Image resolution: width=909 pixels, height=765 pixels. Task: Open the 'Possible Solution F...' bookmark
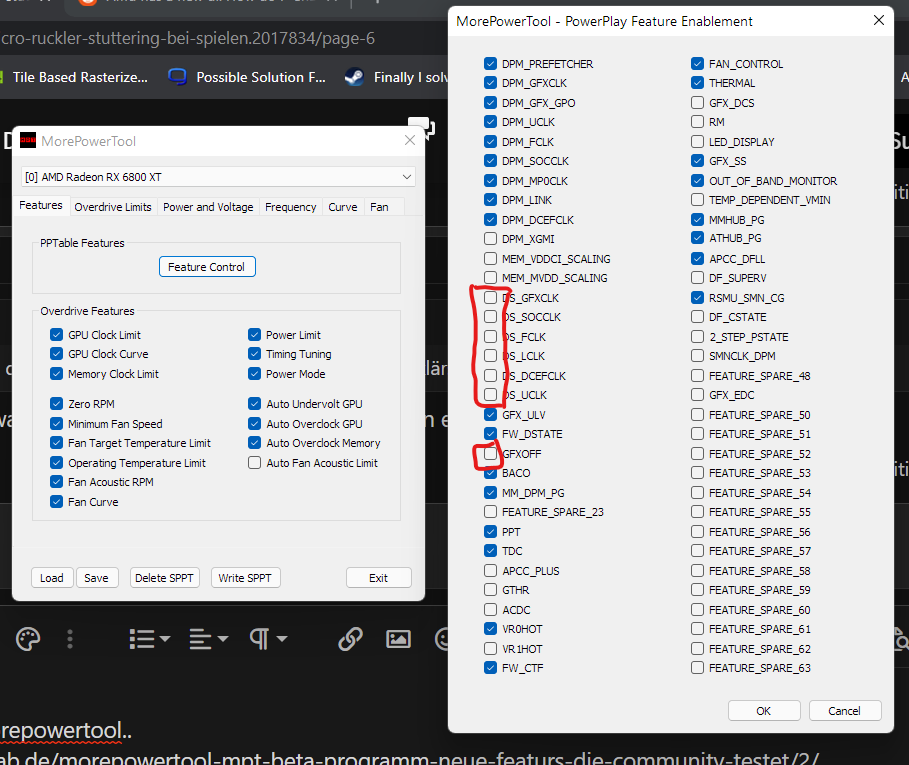click(248, 77)
